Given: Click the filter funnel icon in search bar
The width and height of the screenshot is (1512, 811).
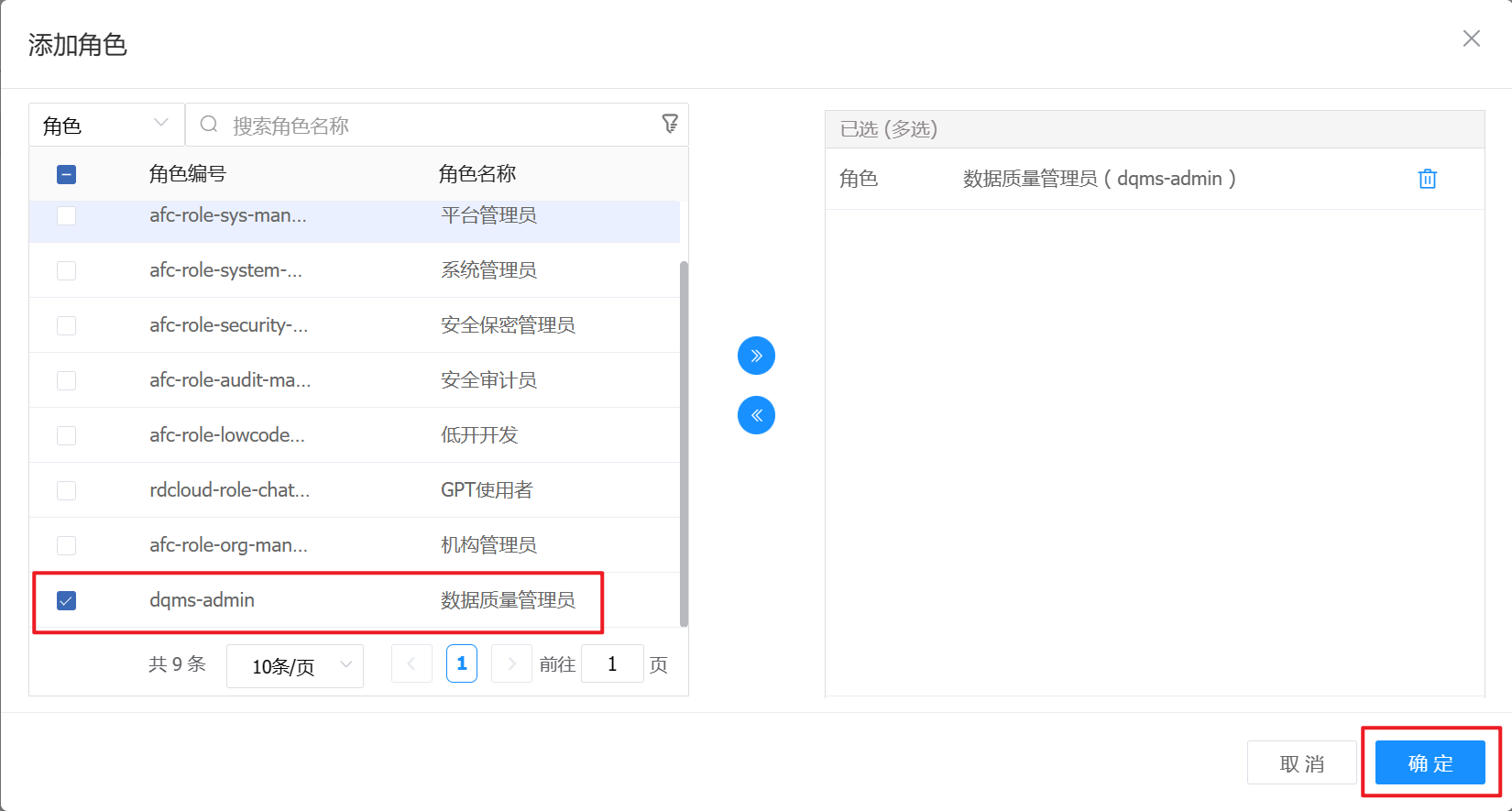Looking at the screenshot, I should (670, 124).
